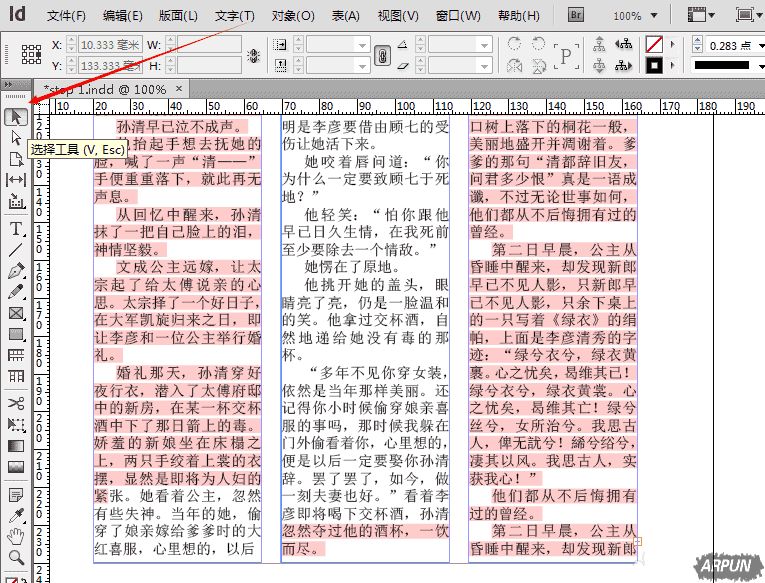Open the 表(A) menu
765x583 pixels.
pos(345,16)
